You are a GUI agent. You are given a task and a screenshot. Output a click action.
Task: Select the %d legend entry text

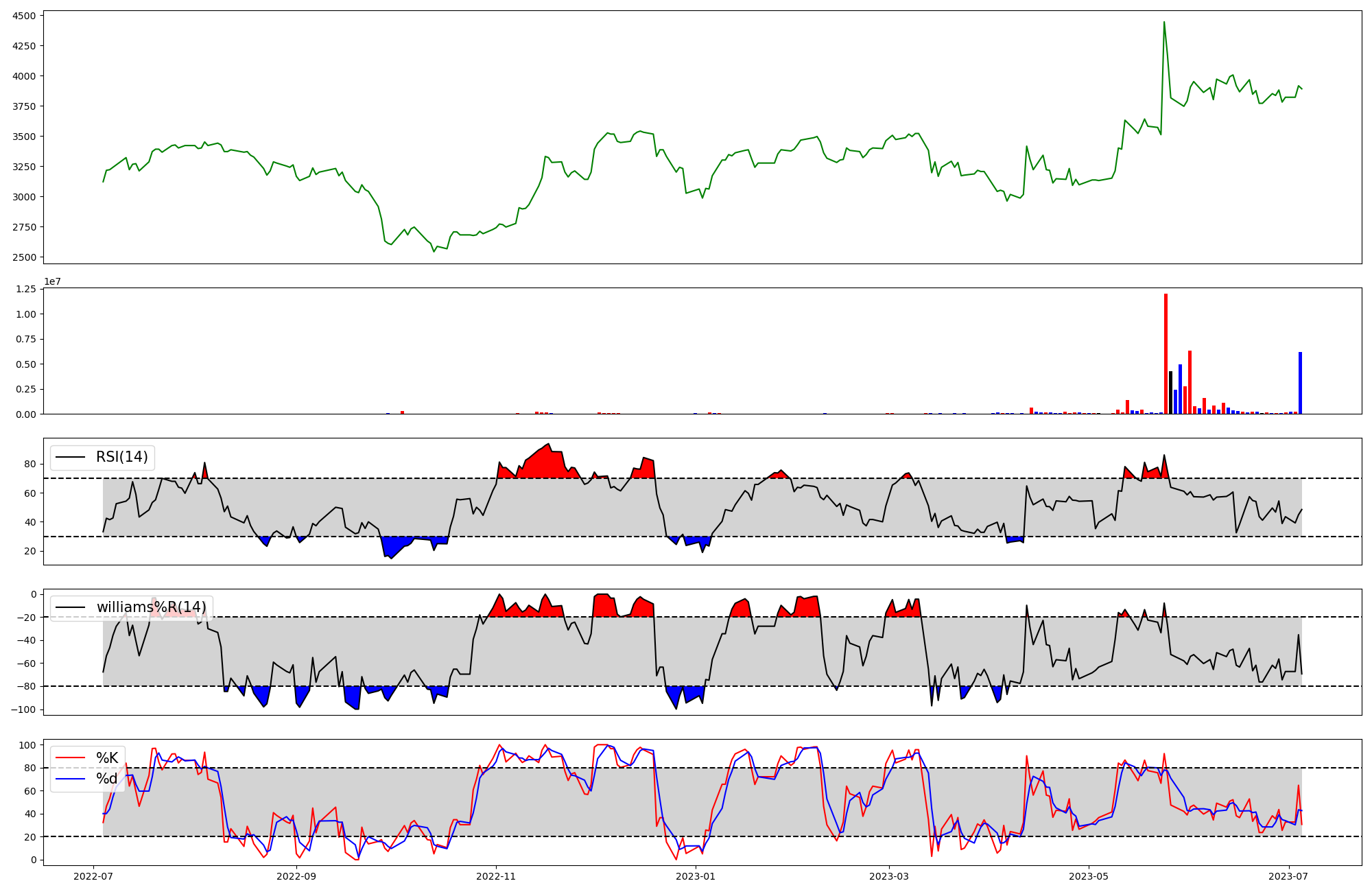[x=107, y=779]
